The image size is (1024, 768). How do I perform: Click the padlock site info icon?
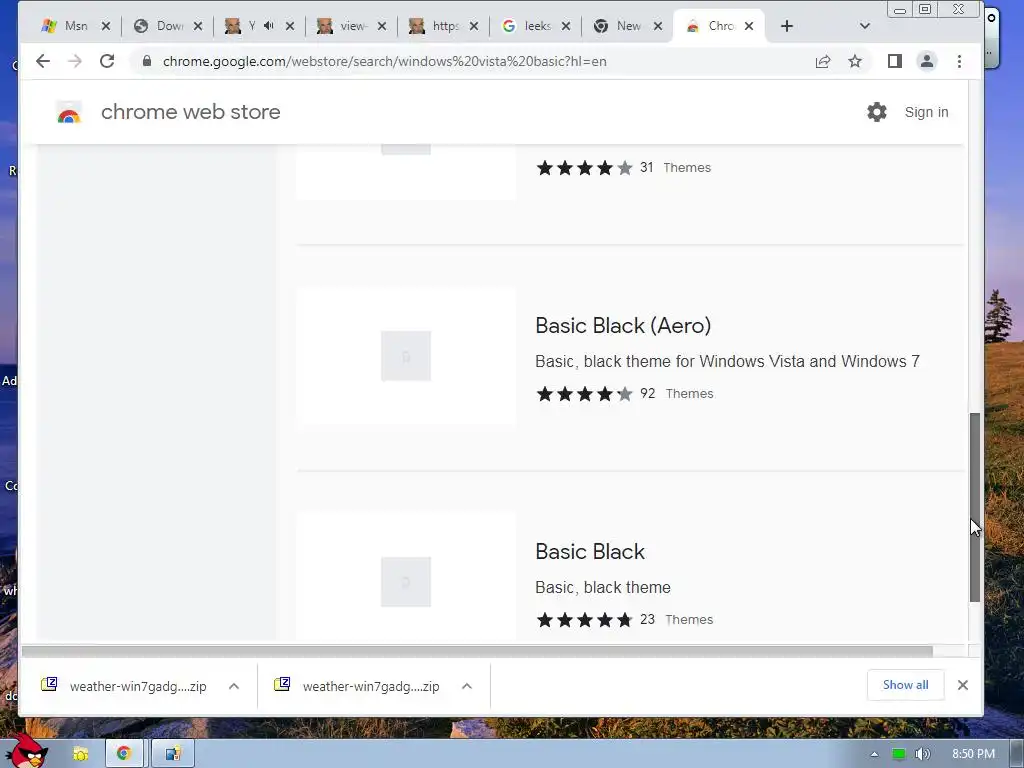[147, 61]
